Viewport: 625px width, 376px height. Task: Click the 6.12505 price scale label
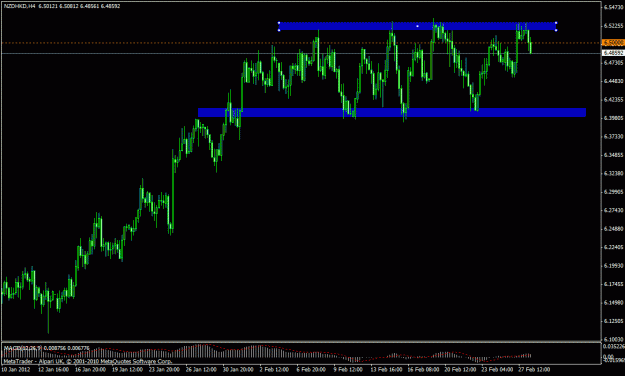coord(613,321)
